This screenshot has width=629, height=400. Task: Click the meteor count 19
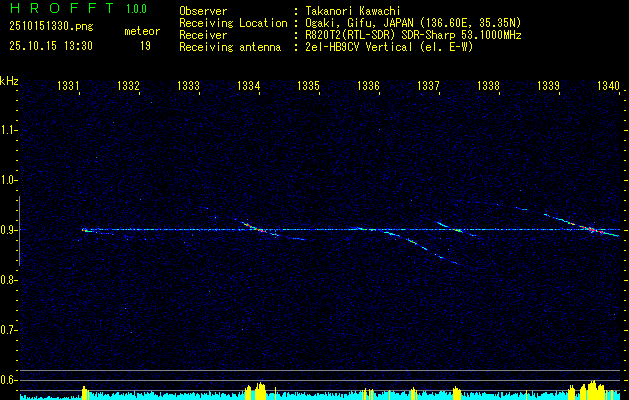click(x=145, y=46)
